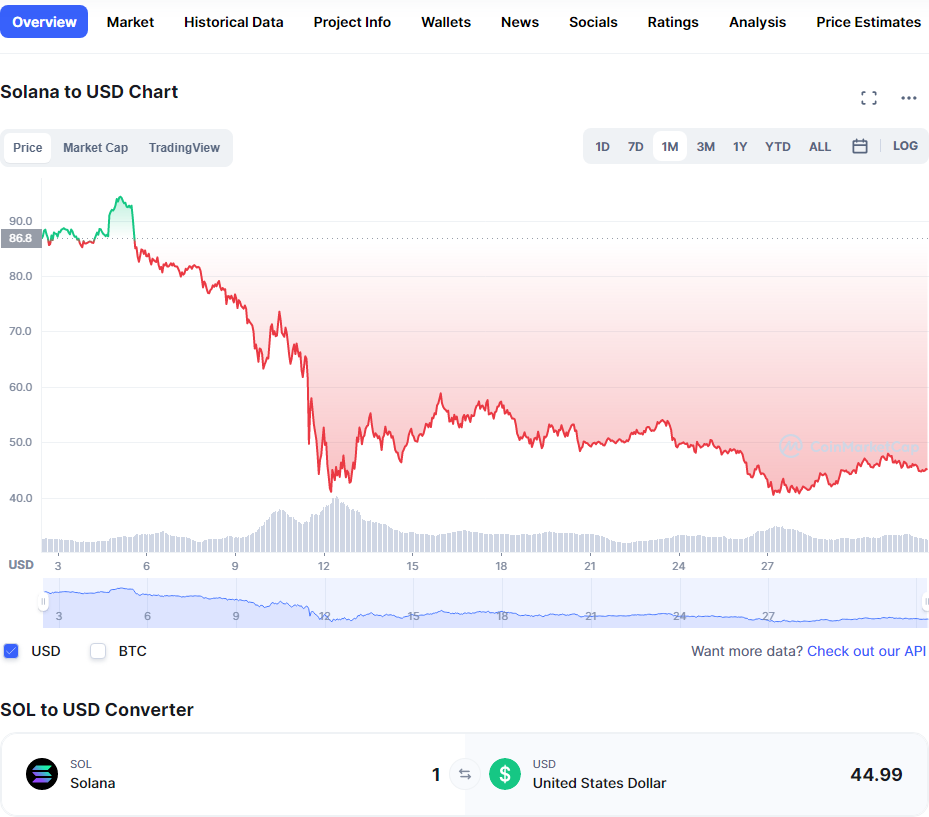The width and height of the screenshot is (929, 817).
Task: Click the swap currencies arrows icon
Action: 464,774
